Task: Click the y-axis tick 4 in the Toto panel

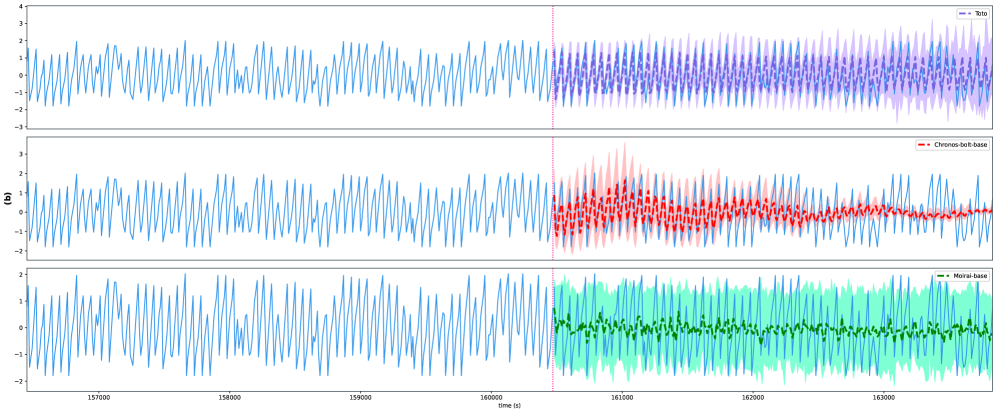Action: pyautogui.click(x=21, y=6)
